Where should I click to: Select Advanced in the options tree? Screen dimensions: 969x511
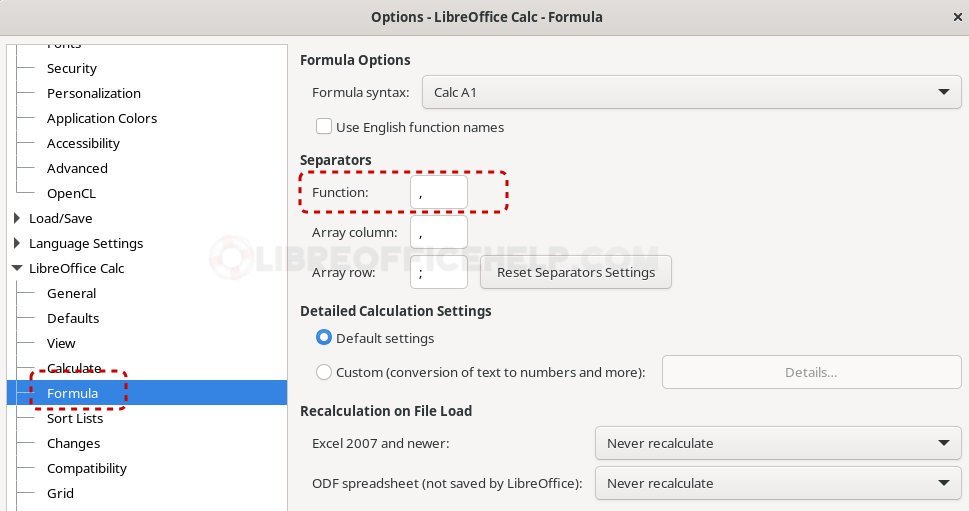pos(77,168)
